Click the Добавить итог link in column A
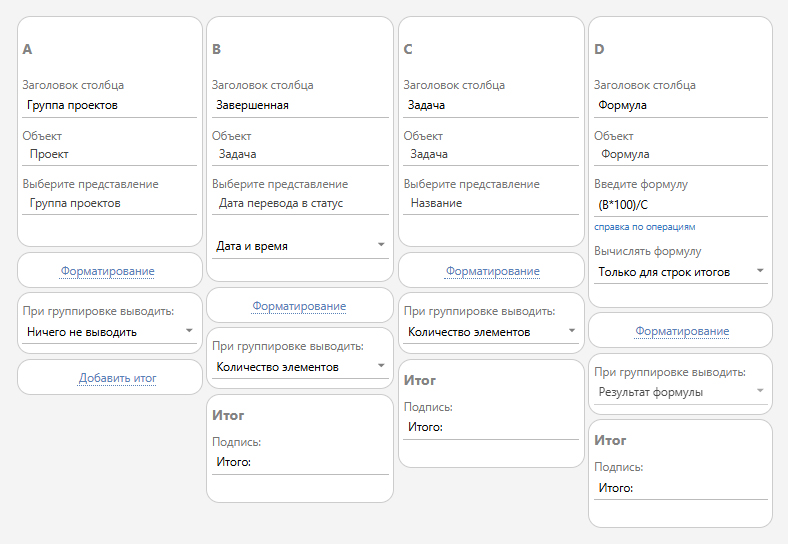This screenshot has height=544, width=788. pyautogui.click(x=118, y=378)
